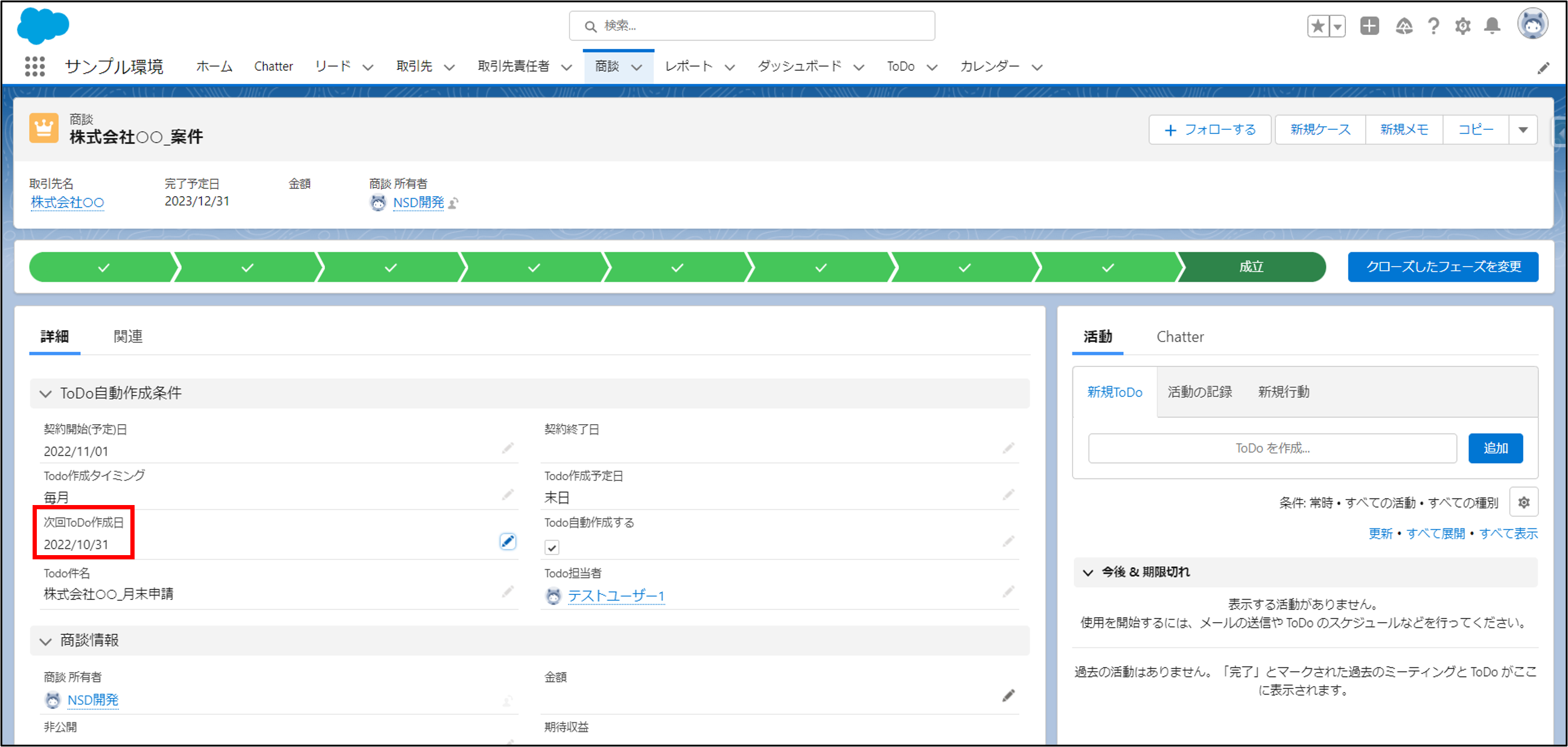
Task: Collapse the ToDo自動作成条件 section
Action: (46, 393)
